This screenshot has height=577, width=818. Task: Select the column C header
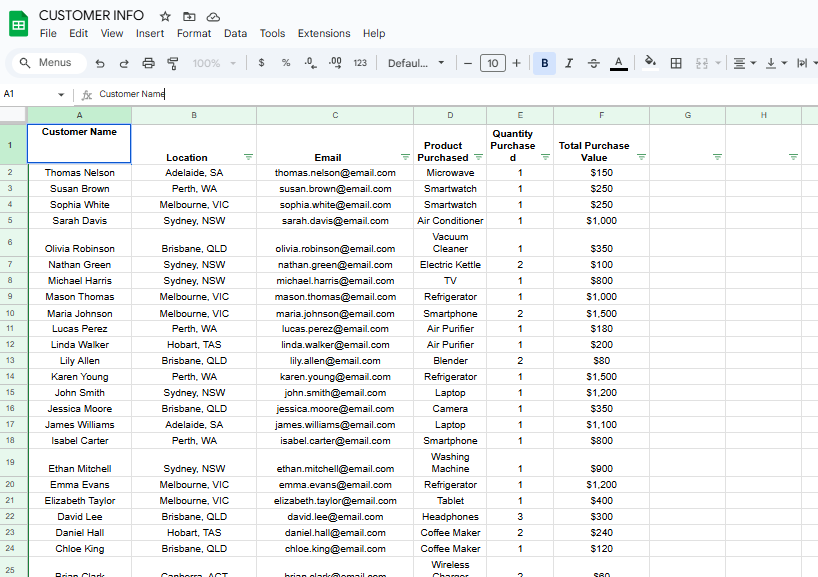coord(335,115)
